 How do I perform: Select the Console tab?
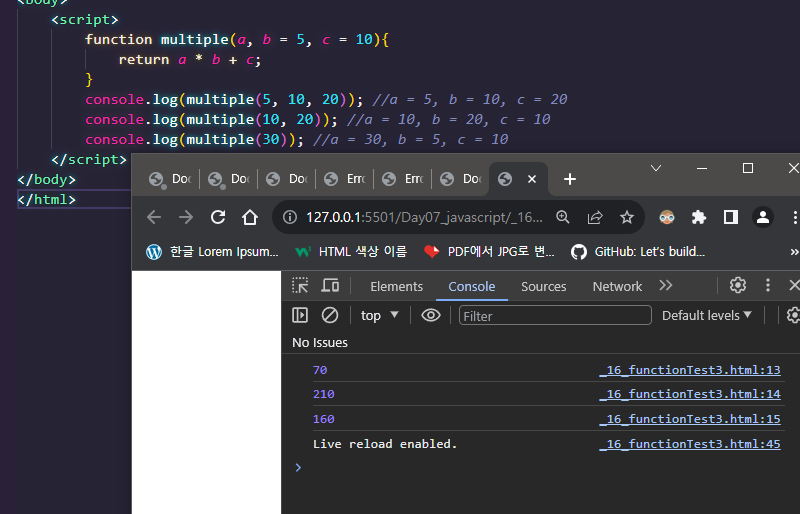[471, 286]
